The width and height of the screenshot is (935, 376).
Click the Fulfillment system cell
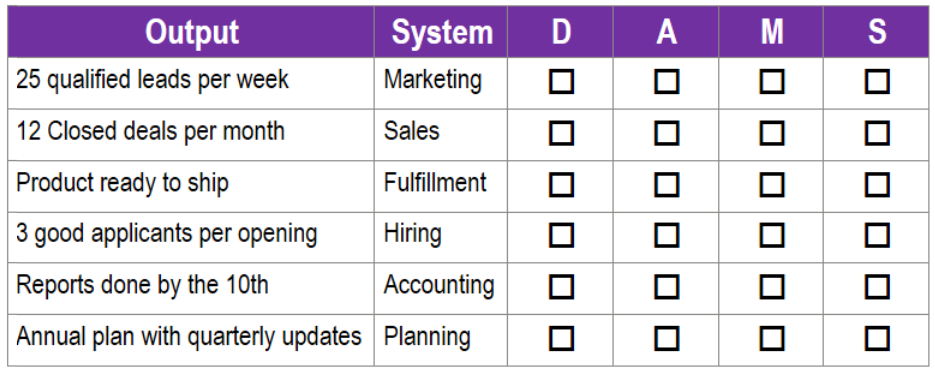[x=441, y=185]
